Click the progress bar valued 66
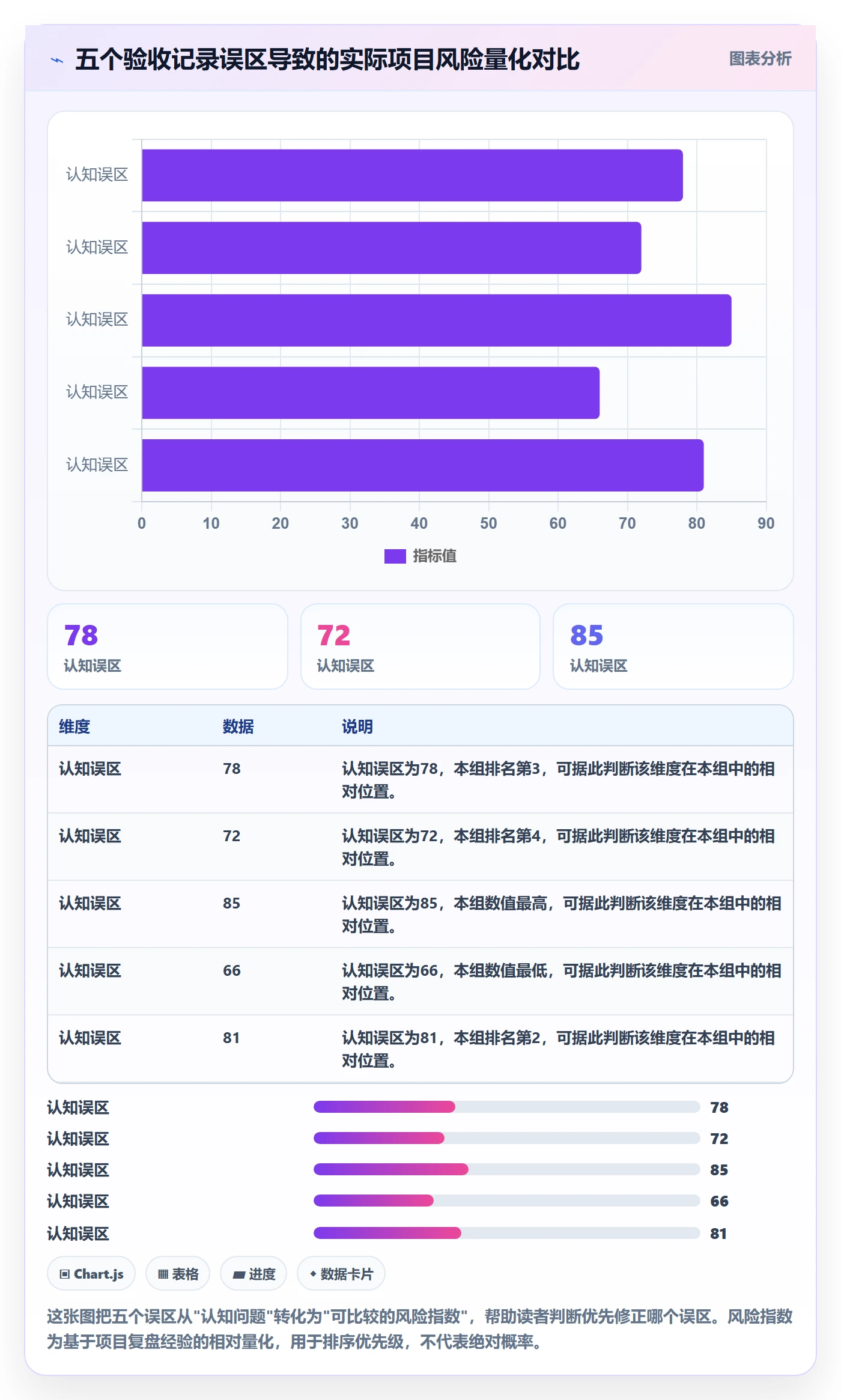 coord(507,1201)
